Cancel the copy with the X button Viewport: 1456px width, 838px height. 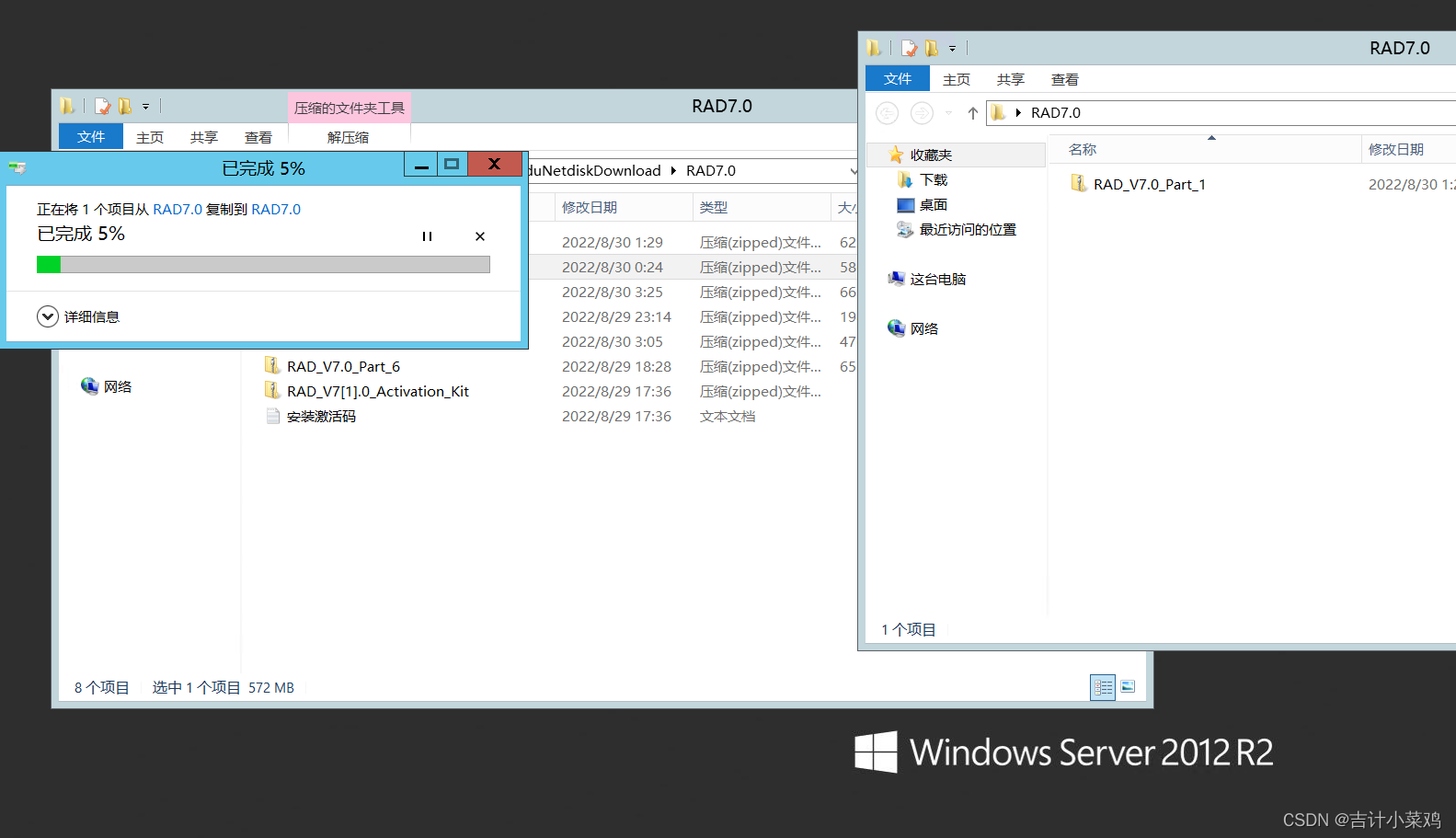tap(480, 236)
